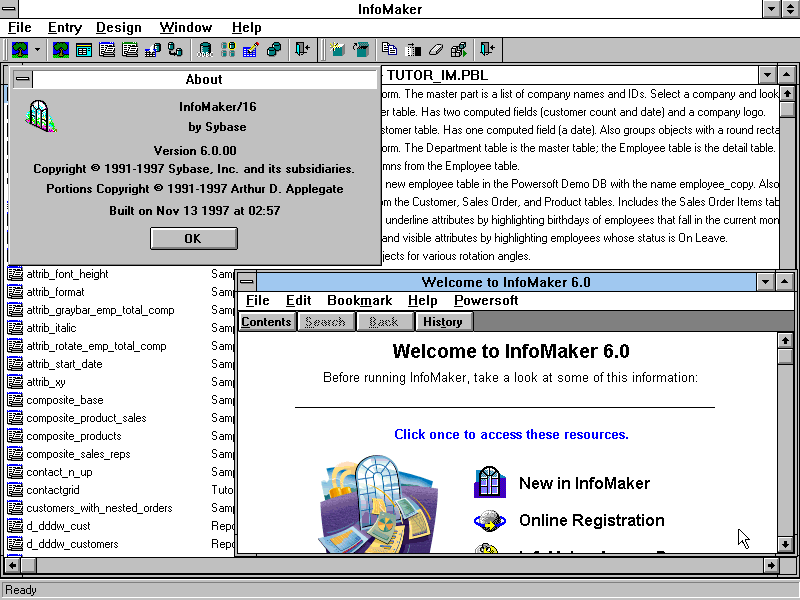The height and width of the screenshot is (600, 800).
Task: Select the composite_product_sales entry
Action: (x=86, y=418)
